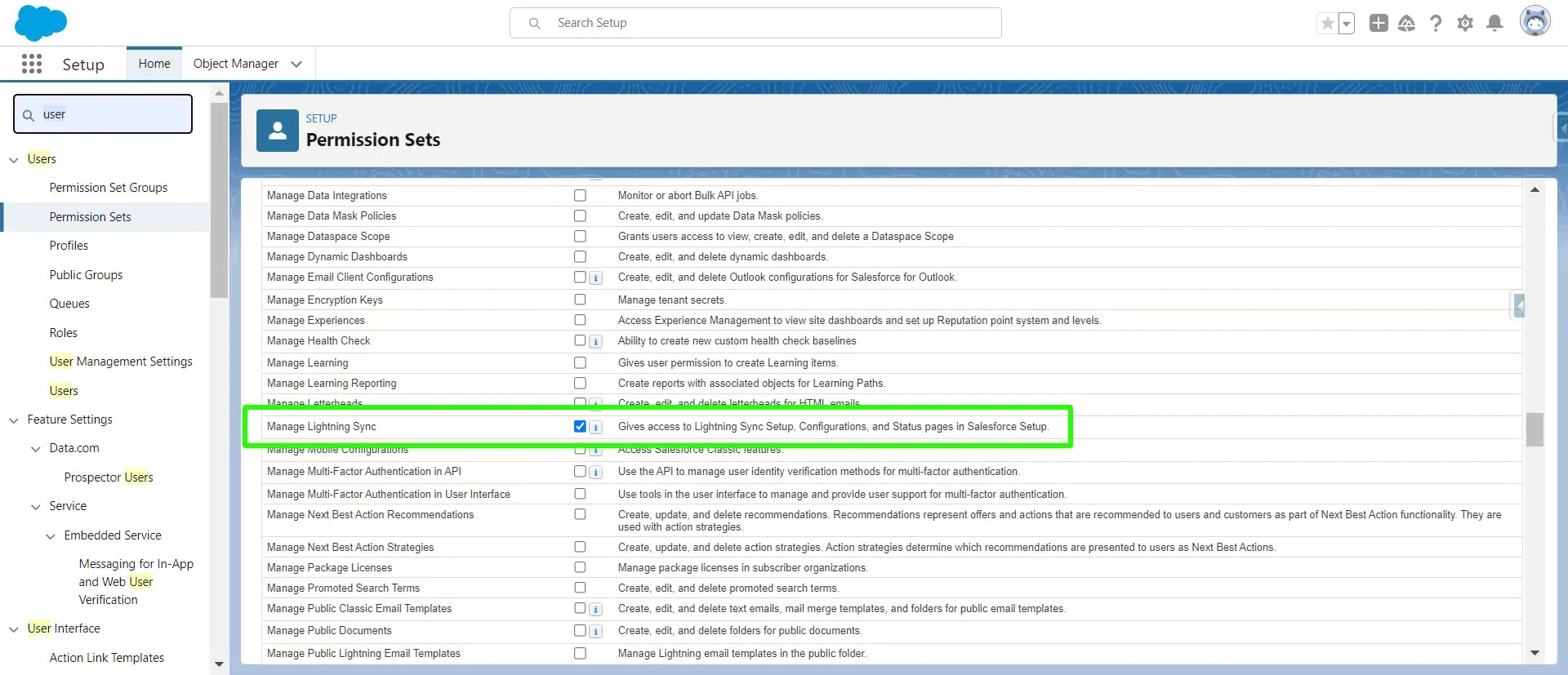Check the Manage Package Licenses checkbox
Screen dimensions: 1568x675
coord(580,567)
